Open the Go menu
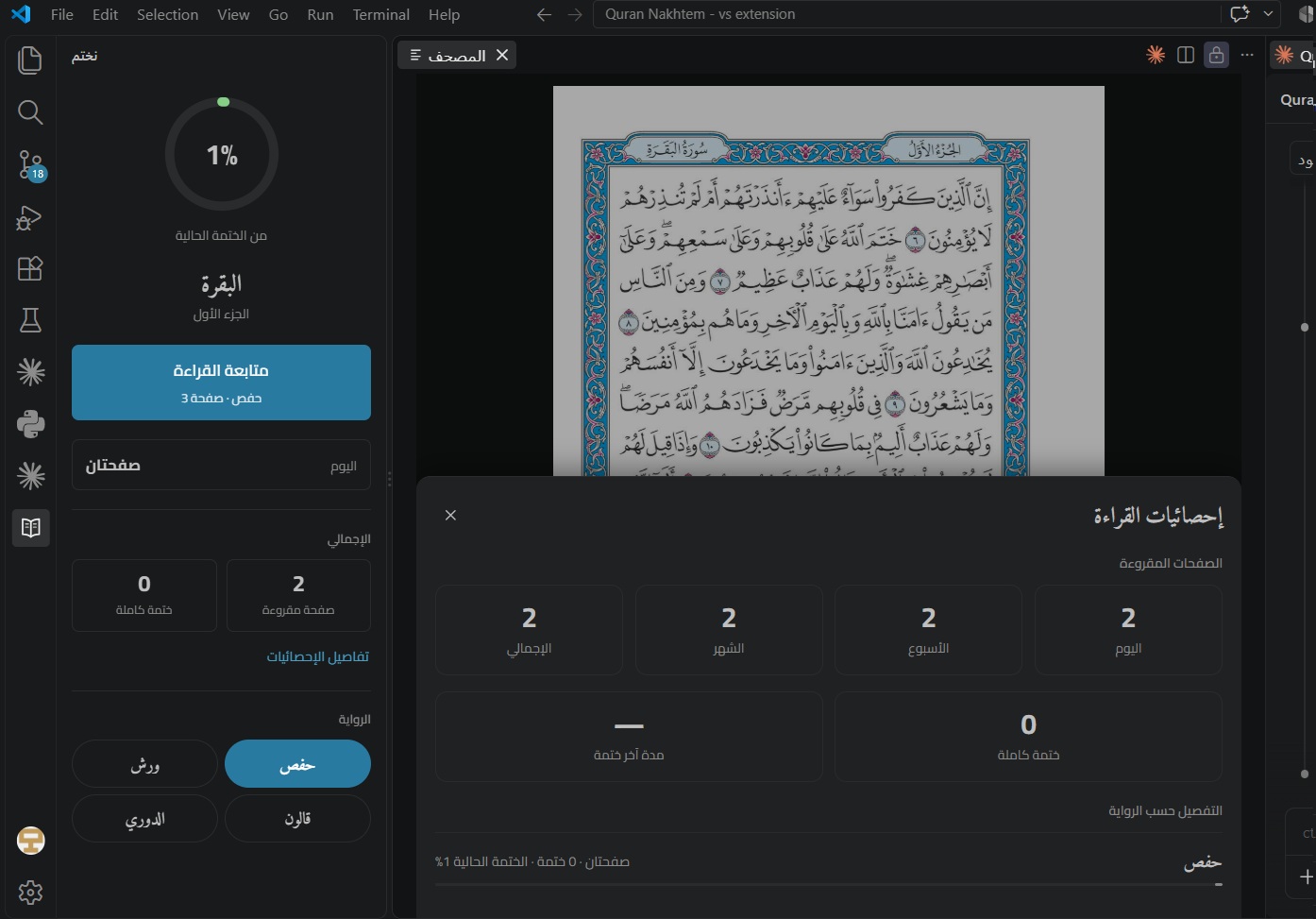Screen dimensions: 1316x919 click(x=278, y=14)
